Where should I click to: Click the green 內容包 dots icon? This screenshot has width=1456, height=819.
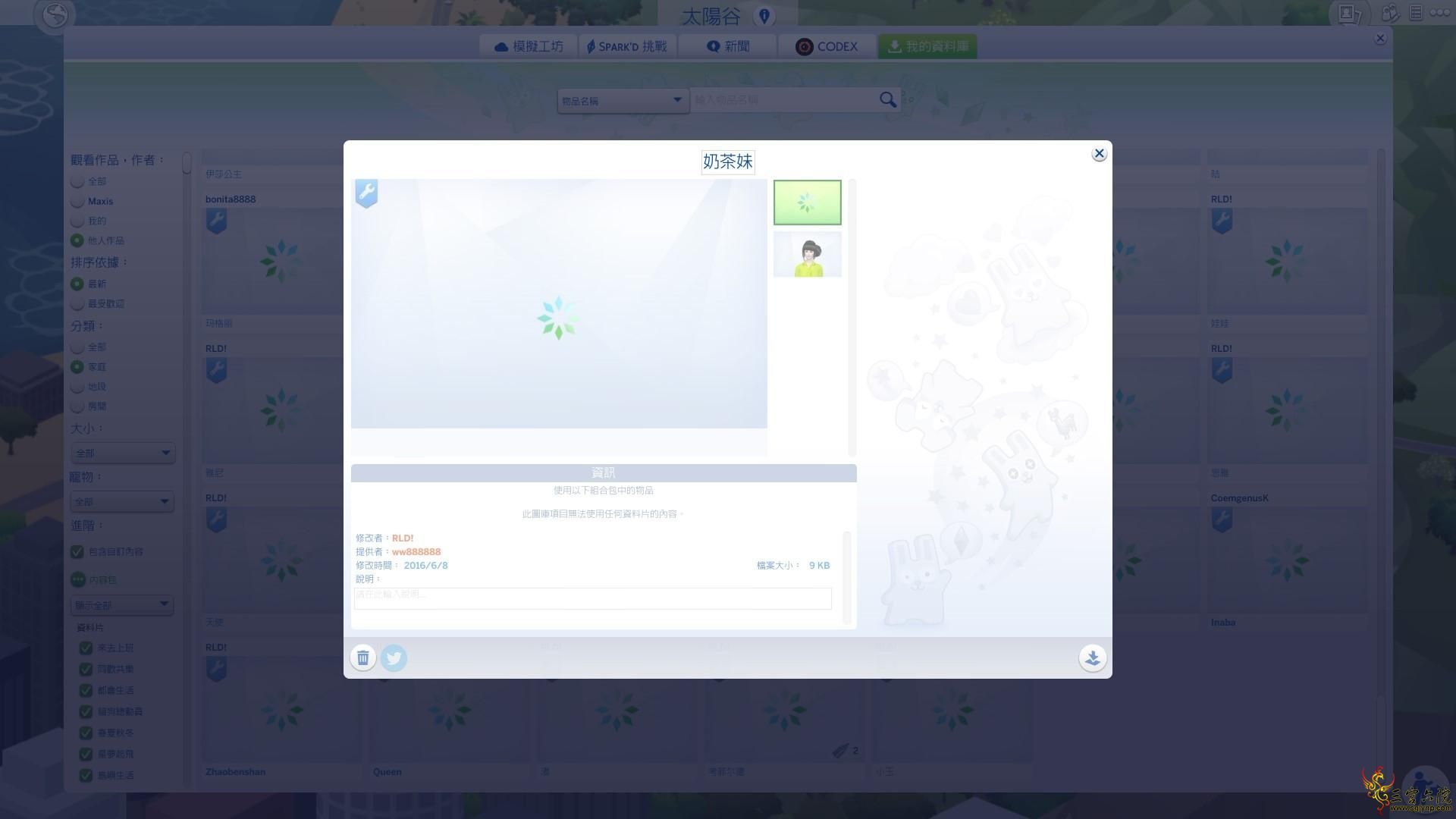point(78,580)
